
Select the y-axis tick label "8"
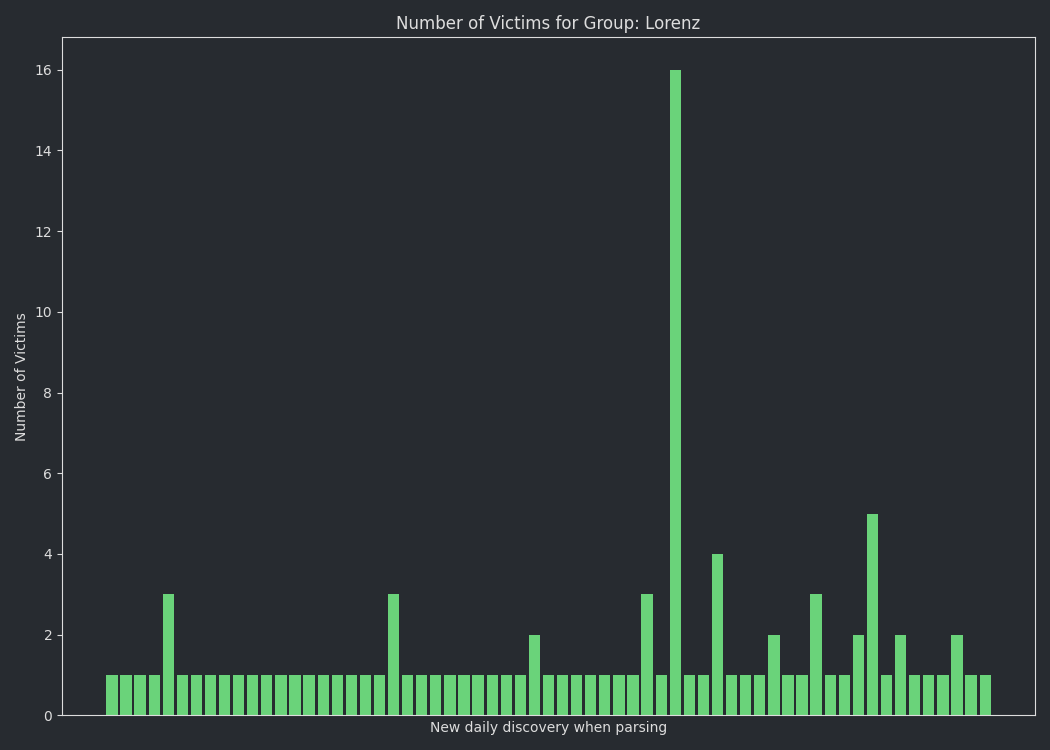click(48, 393)
